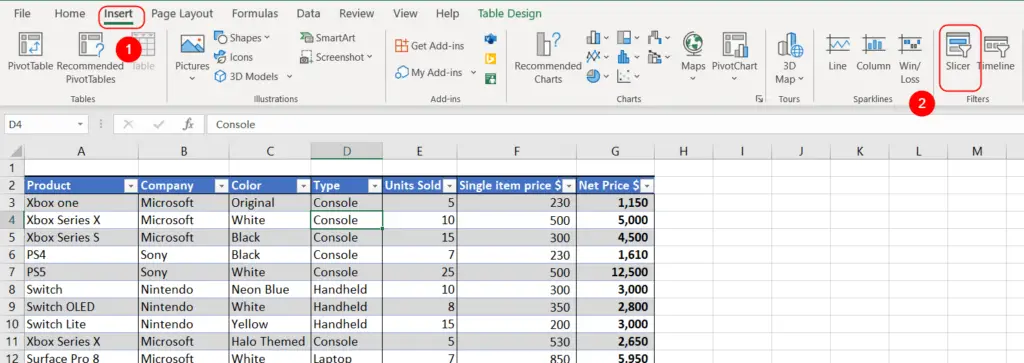Open the Single item price filter dropdown
The height and width of the screenshot is (363, 1024).
(x=568, y=186)
